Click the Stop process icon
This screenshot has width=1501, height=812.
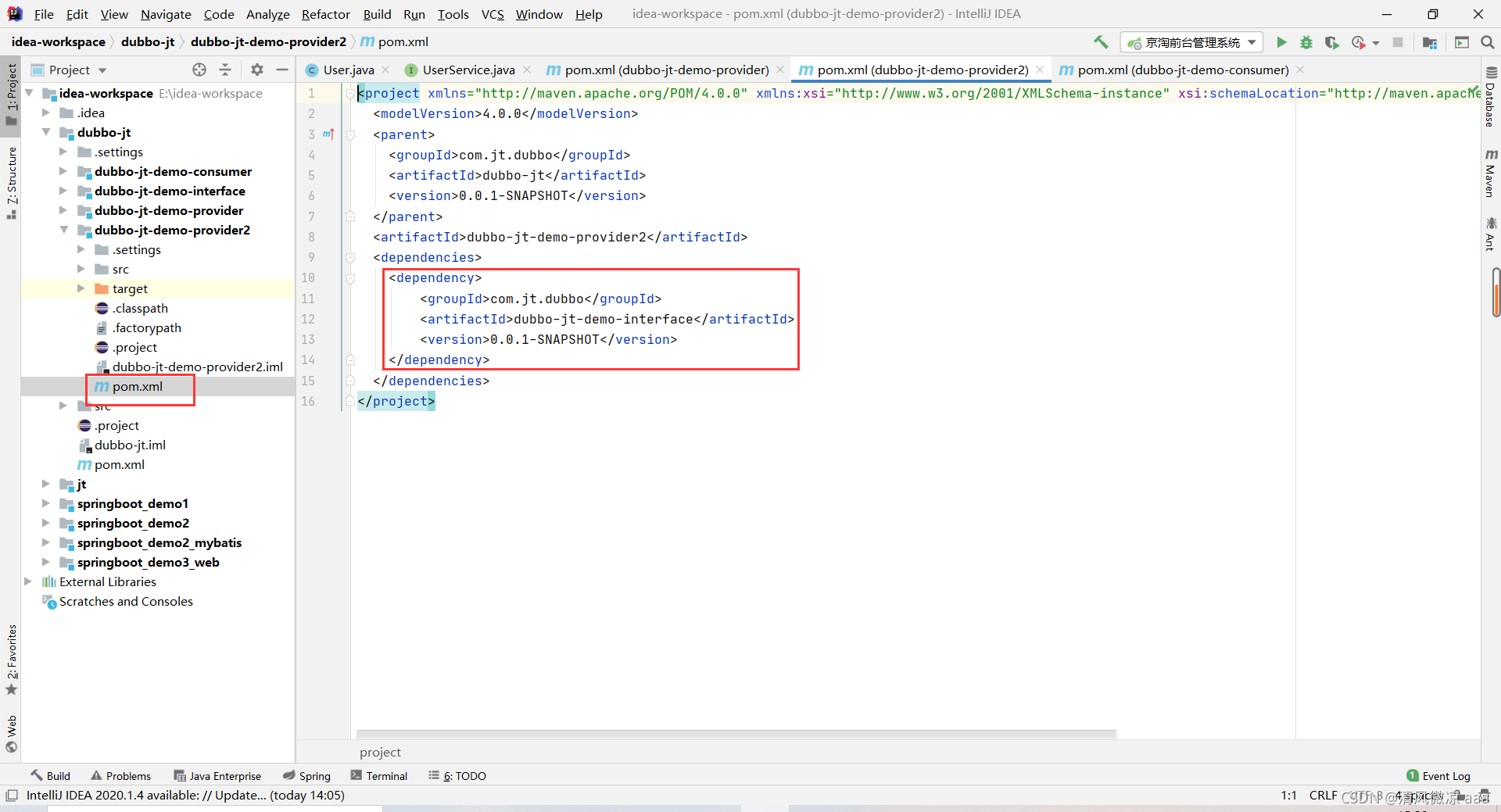[1398, 42]
